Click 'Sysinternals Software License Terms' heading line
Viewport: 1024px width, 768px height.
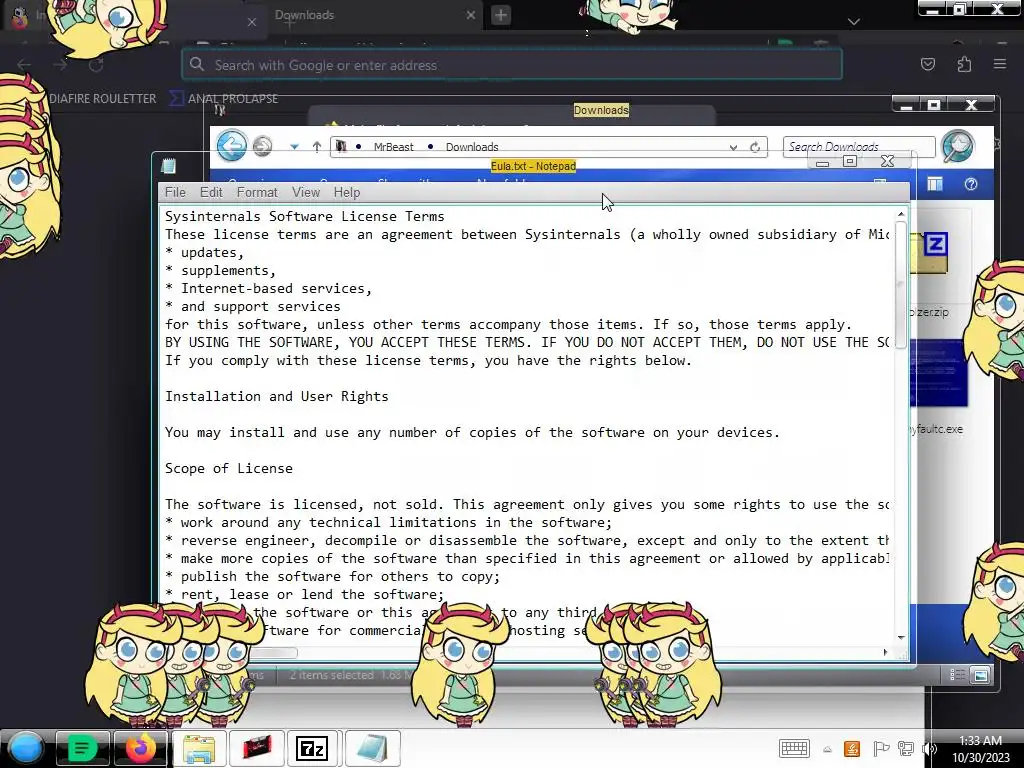point(304,216)
